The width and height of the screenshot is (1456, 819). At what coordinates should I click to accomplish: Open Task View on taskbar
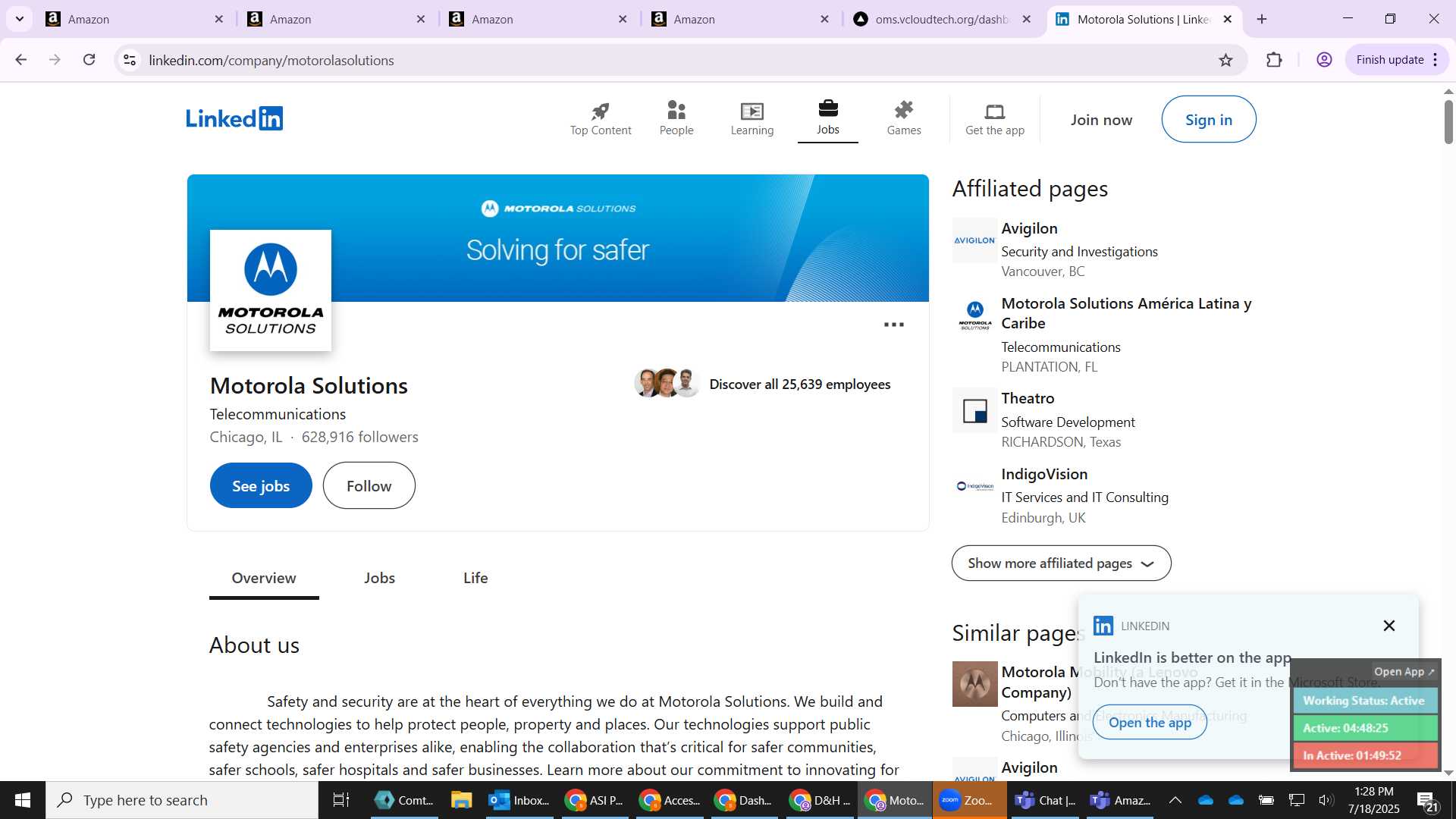point(341,800)
